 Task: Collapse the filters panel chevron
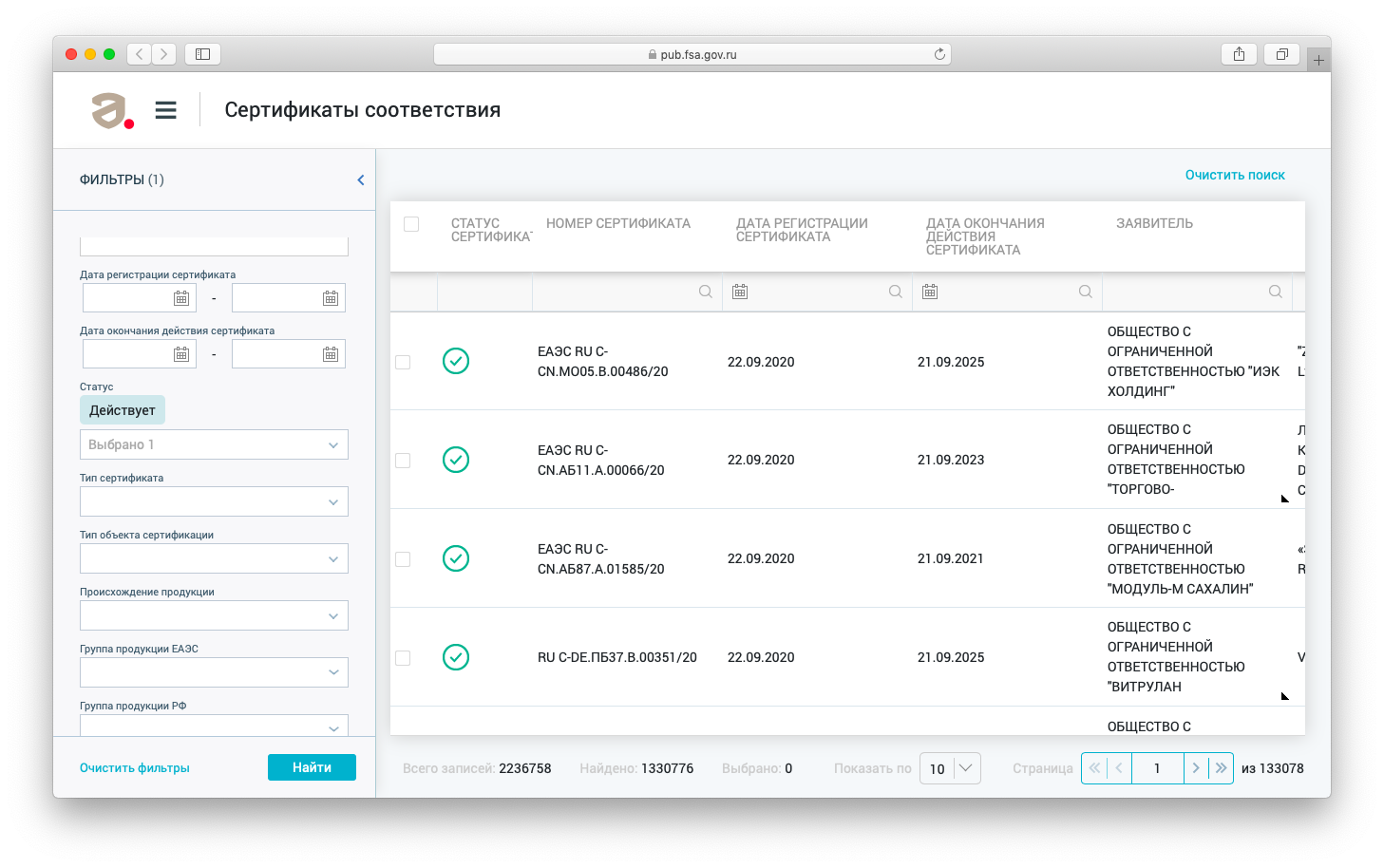pos(361,179)
